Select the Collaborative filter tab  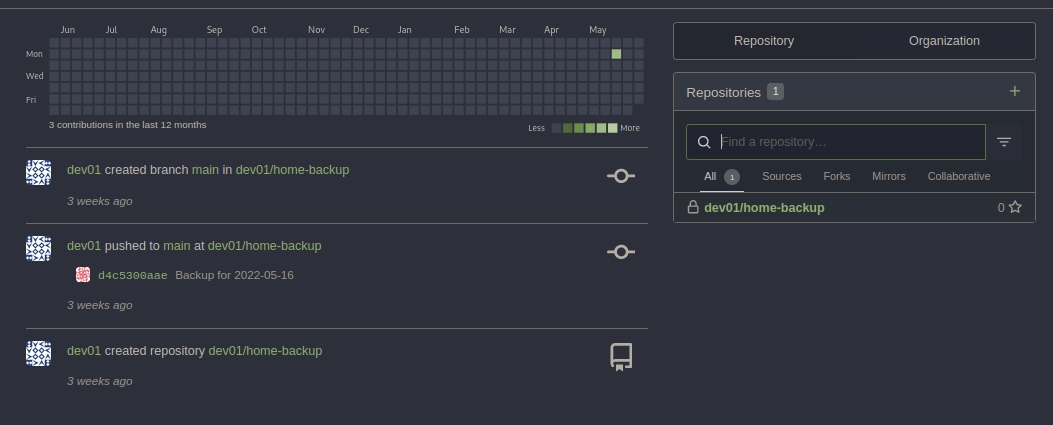tap(958, 176)
